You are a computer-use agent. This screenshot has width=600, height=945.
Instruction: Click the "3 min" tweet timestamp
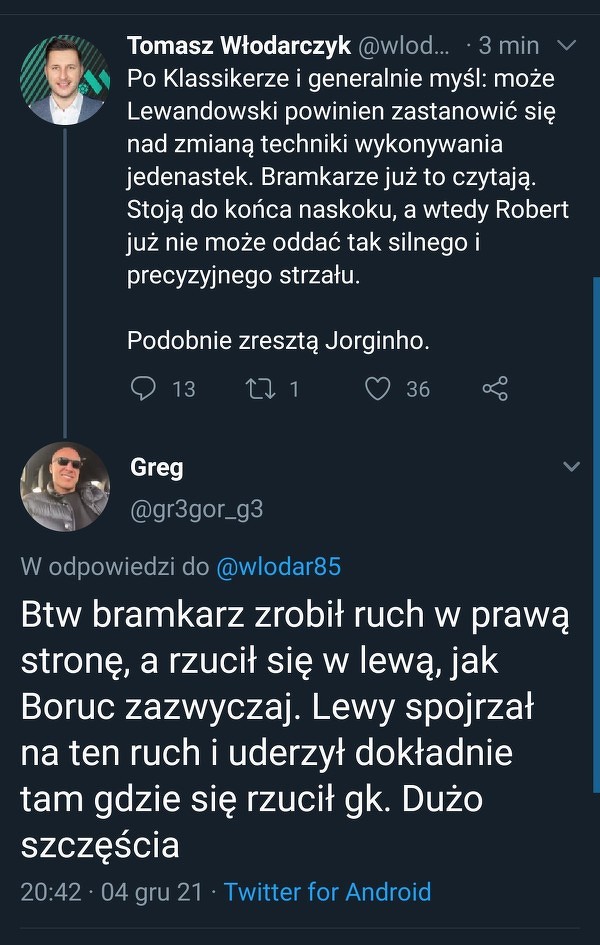coord(508,46)
